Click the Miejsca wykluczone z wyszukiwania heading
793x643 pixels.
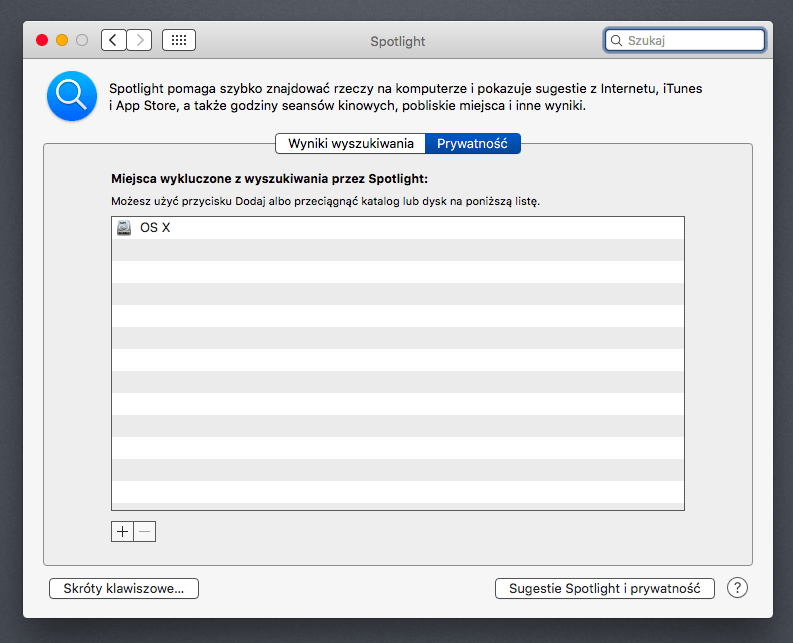[269, 179]
